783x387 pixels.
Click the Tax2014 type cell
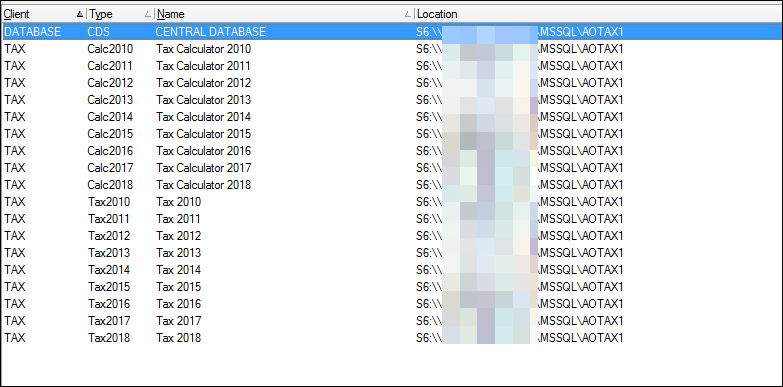pos(109,270)
